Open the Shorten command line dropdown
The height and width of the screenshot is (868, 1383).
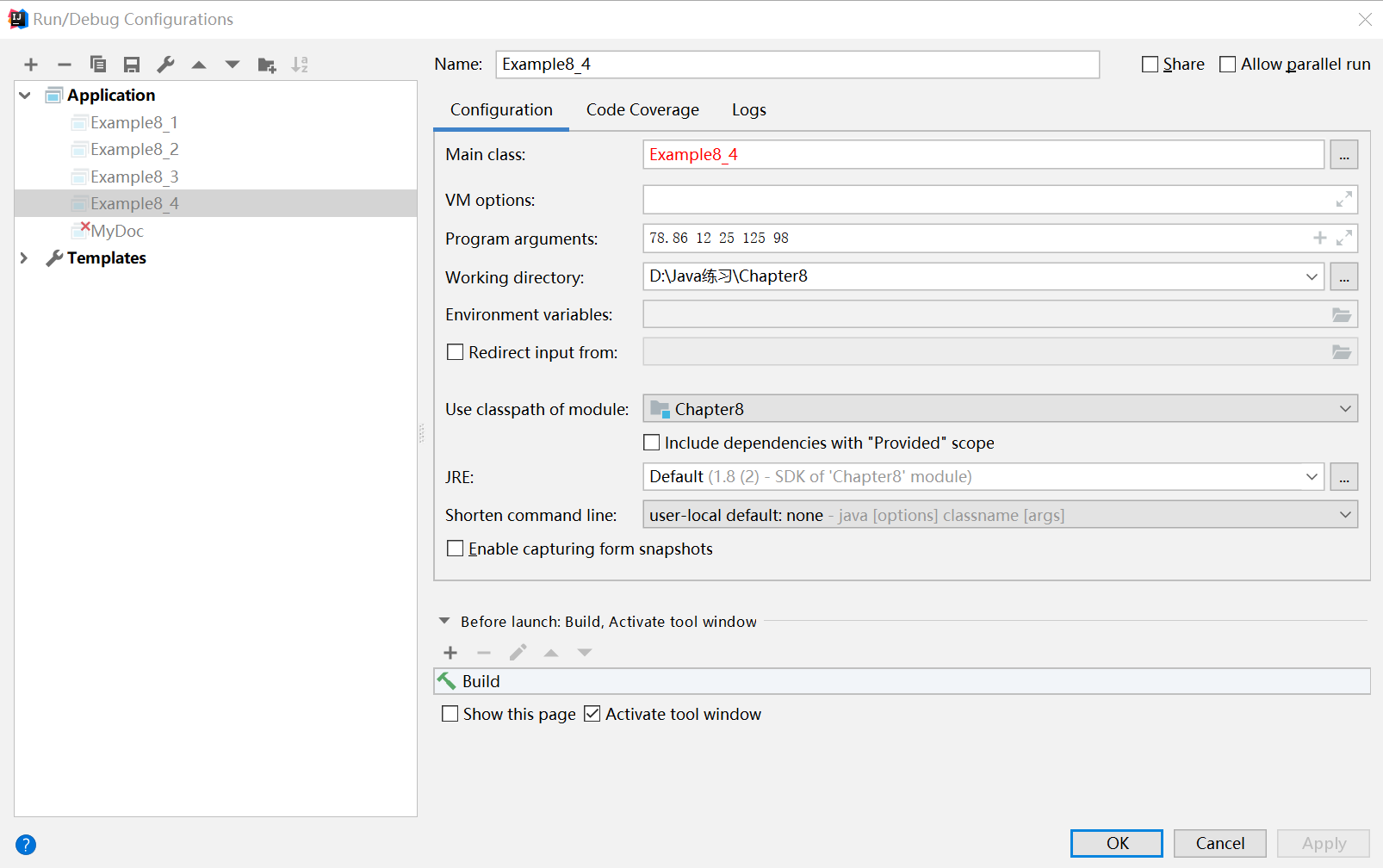click(1000, 515)
